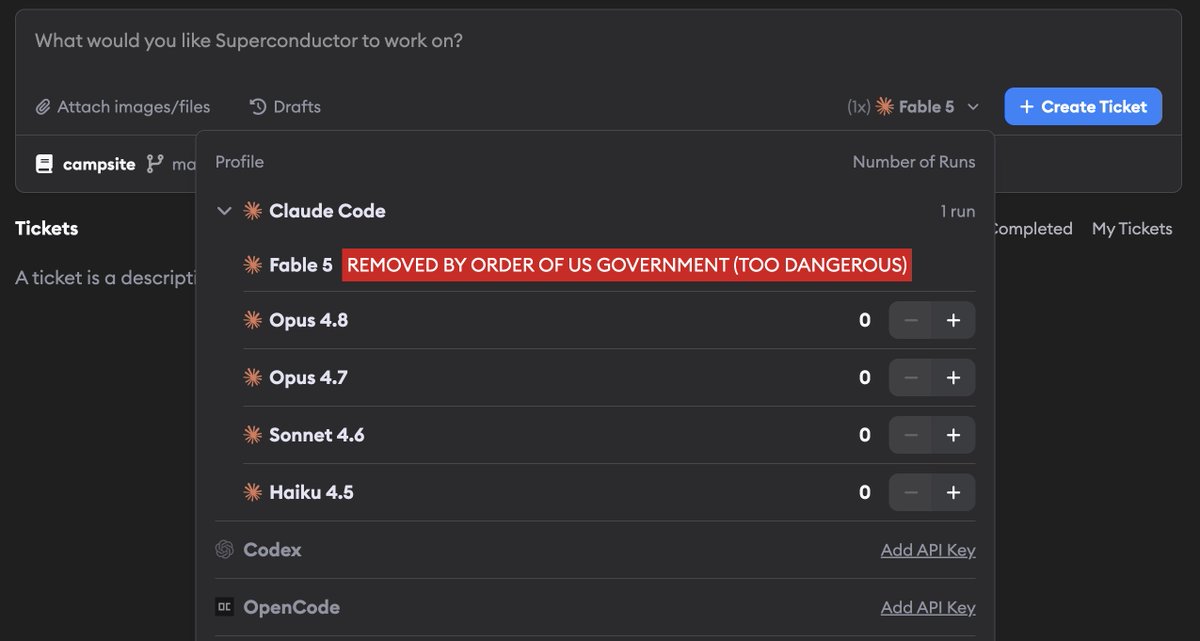This screenshot has width=1200, height=641.
Task: Click the red REMOVED BY ORDER banner
Action: pos(627,265)
